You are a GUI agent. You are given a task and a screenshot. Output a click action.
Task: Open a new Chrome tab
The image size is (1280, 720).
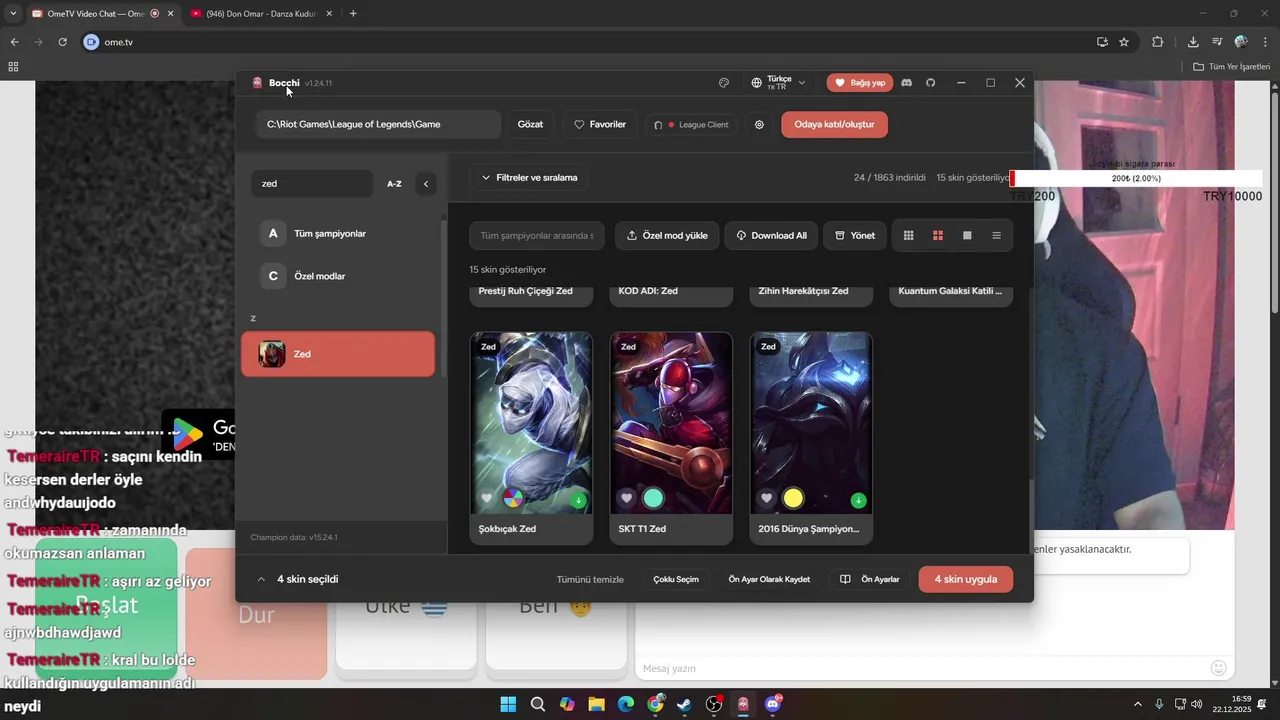[x=353, y=14]
